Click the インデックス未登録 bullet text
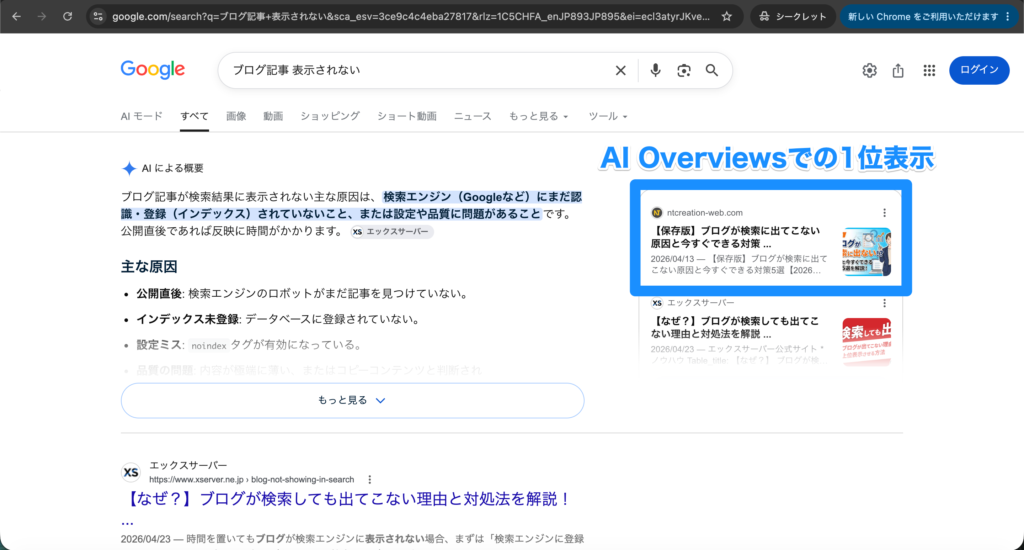 [x=278, y=319]
